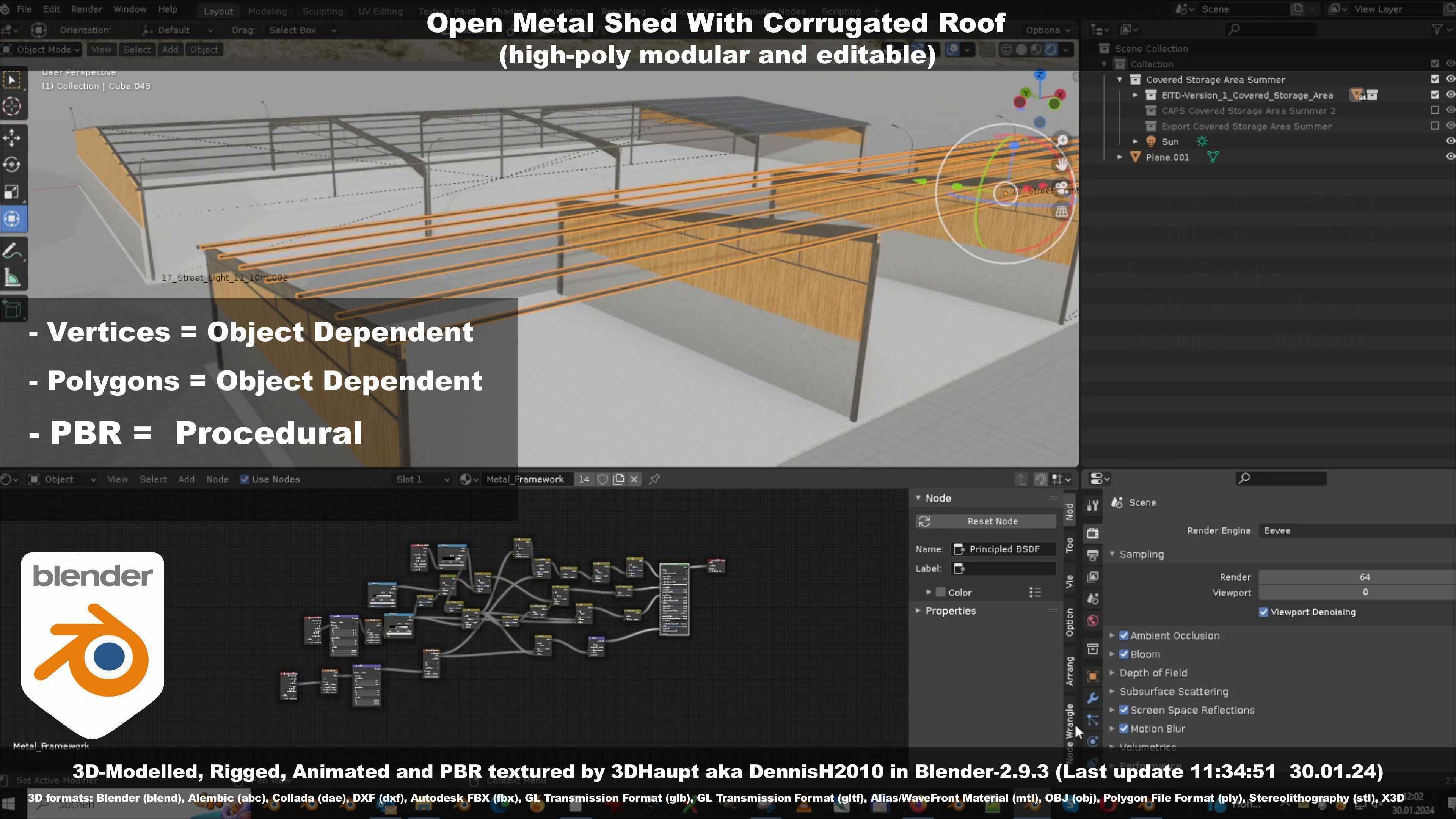Open the Window menu
The image size is (1456, 819).
pos(130,9)
